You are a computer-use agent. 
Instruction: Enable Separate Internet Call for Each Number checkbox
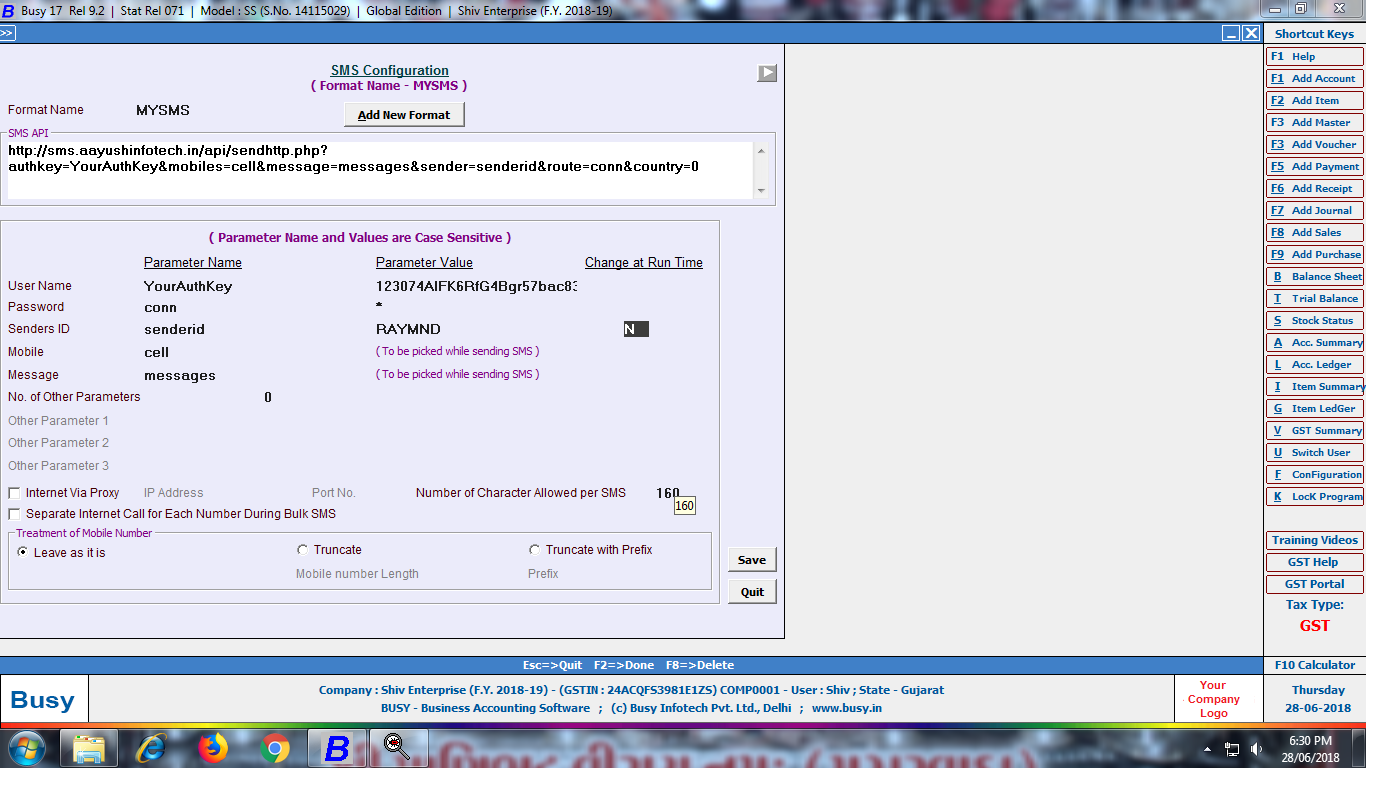coord(14,514)
